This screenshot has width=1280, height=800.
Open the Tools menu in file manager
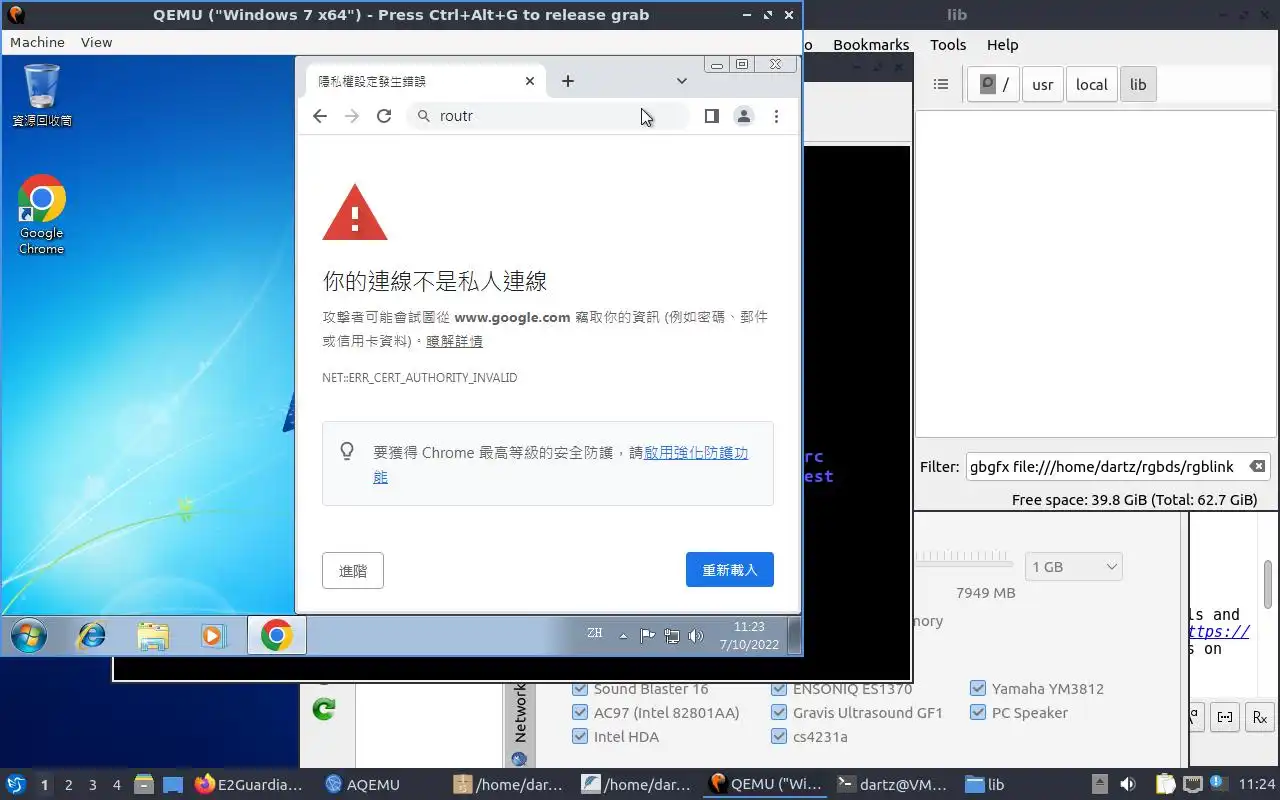(948, 44)
